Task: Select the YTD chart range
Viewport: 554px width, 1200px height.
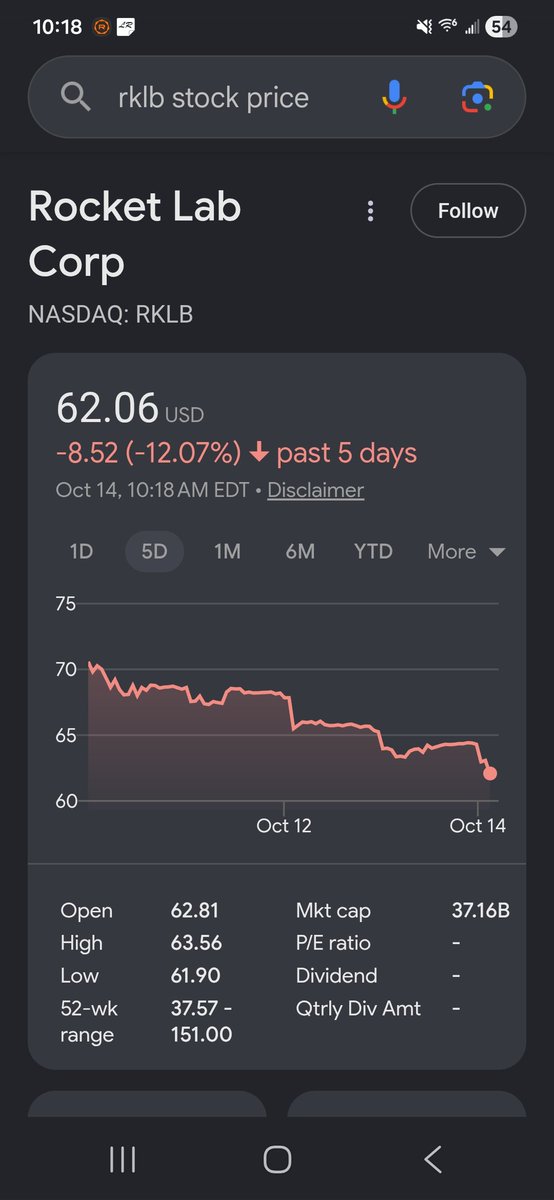Action: (373, 552)
